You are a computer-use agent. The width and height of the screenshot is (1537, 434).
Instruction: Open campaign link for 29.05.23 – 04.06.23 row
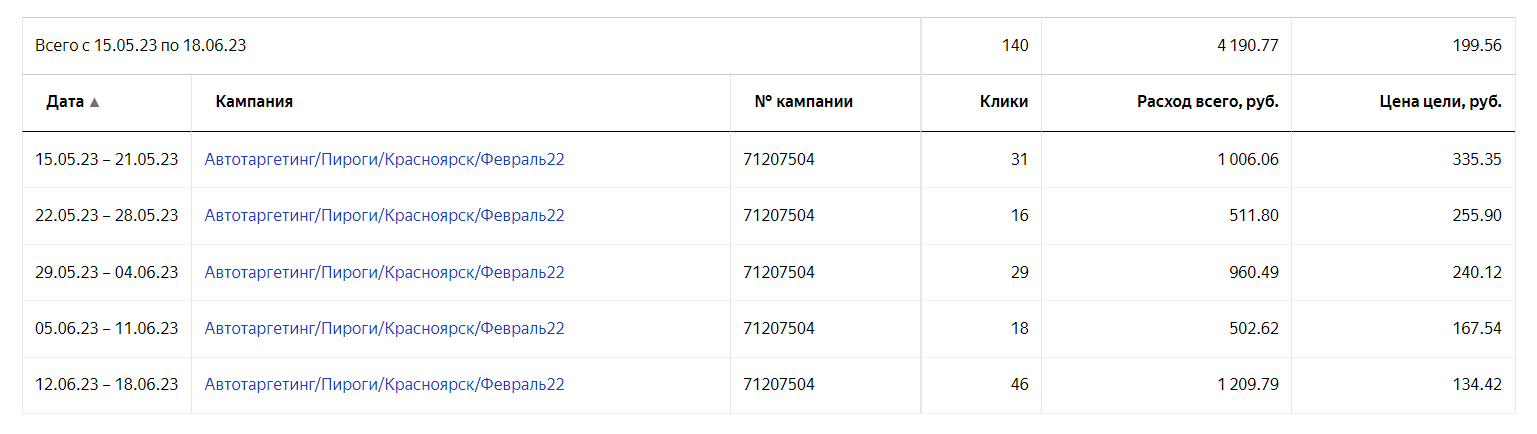coord(384,272)
